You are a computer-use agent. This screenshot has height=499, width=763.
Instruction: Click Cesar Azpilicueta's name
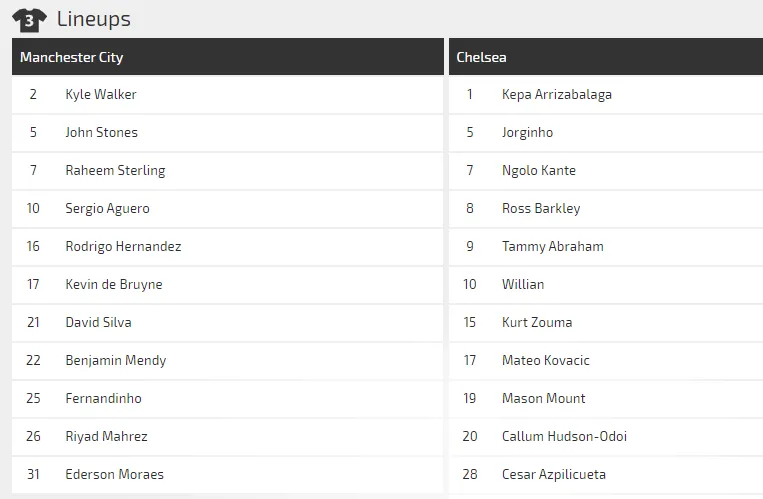pos(554,474)
